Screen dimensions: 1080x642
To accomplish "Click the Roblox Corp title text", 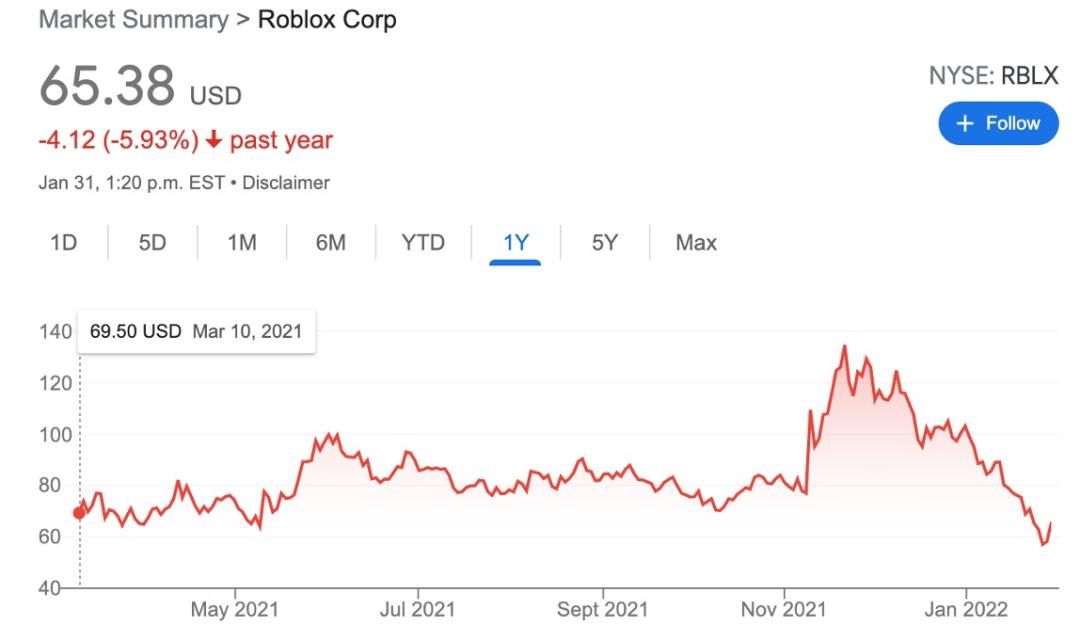I will point(327,20).
